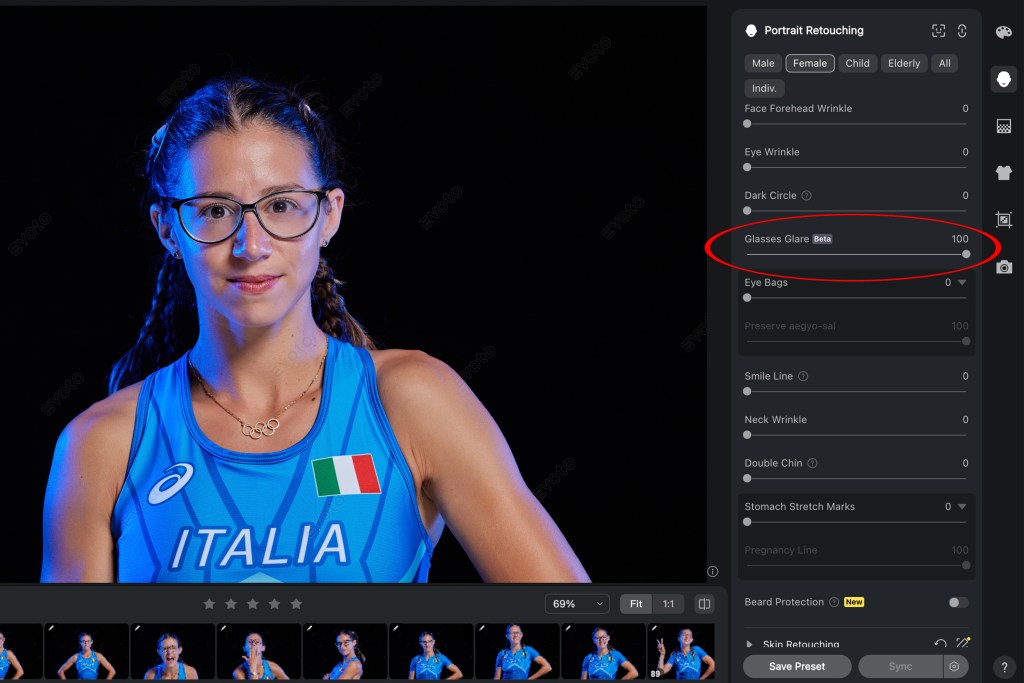Screen dimensions: 1024x683
Task: Open the background adjustments panel icon
Action: pyautogui.click(x=1004, y=126)
